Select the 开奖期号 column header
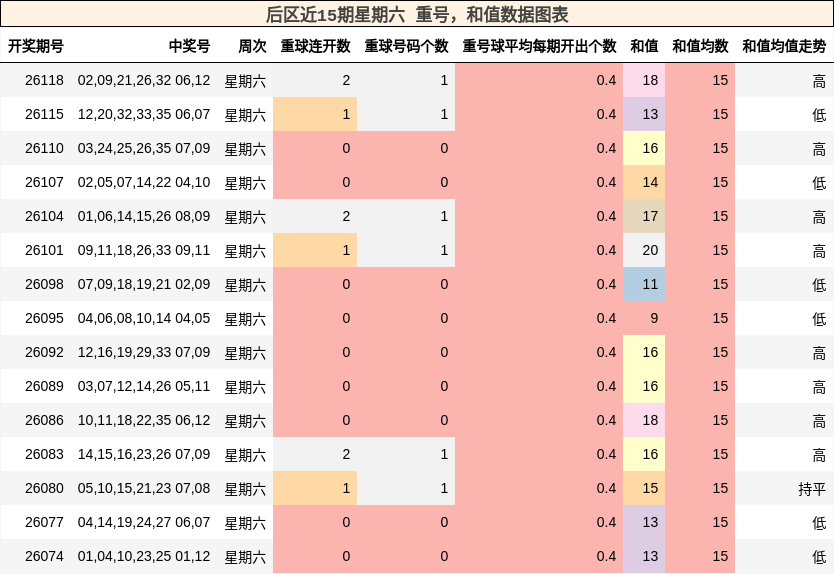This screenshot has height=574, width=834. click(36, 46)
